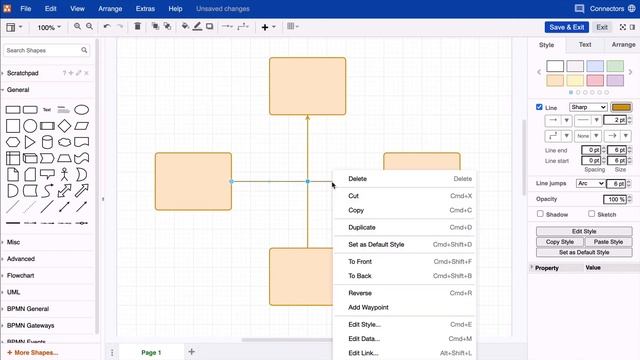The height and width of the screenshot is (360, 640).
Task: Select the cylinder shape in General
Action: point(47,142)
